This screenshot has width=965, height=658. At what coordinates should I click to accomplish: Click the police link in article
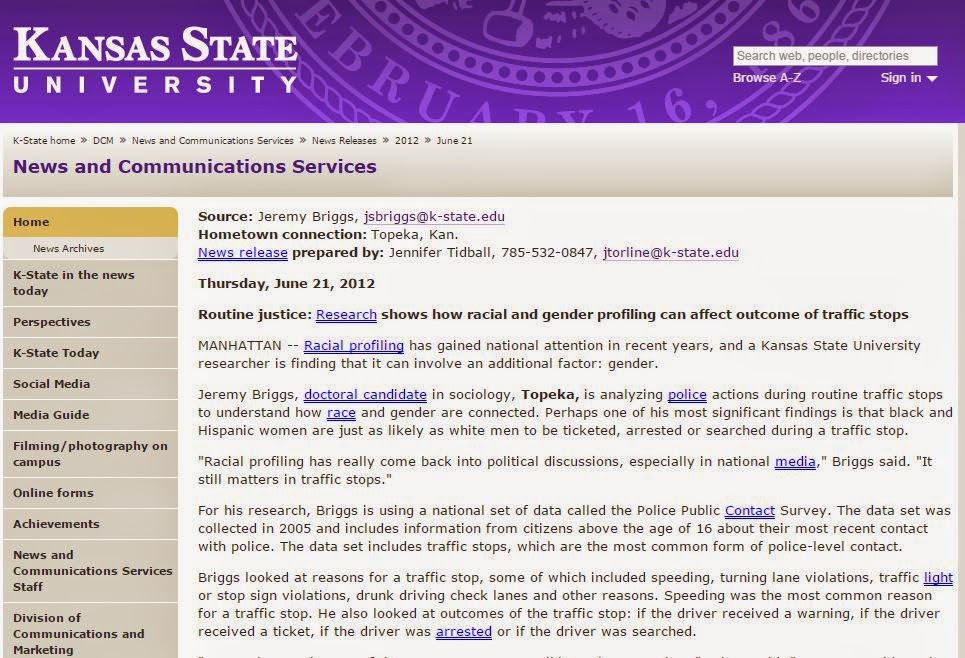coord(687,395)
